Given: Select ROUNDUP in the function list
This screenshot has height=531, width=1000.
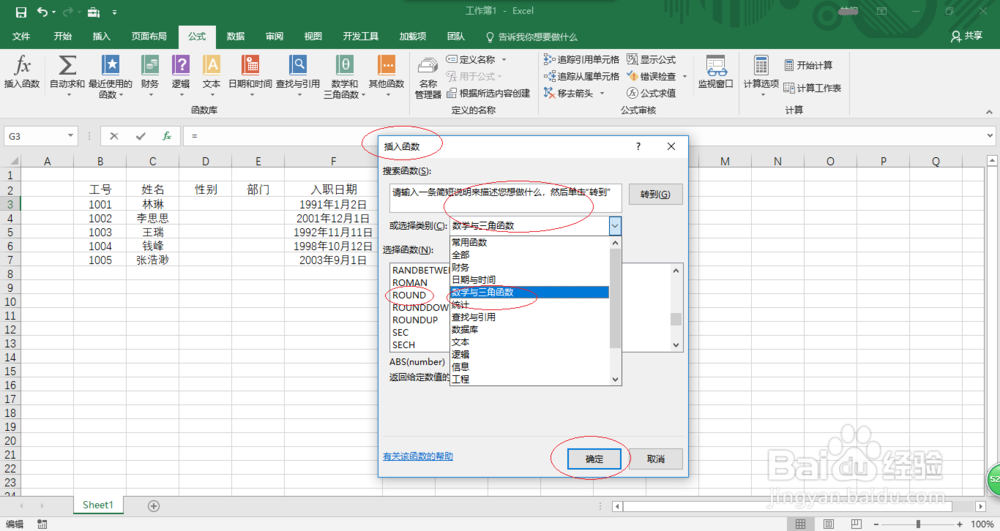Looking at the screenshot, I should pyautogui.click(x=415, y=320).
